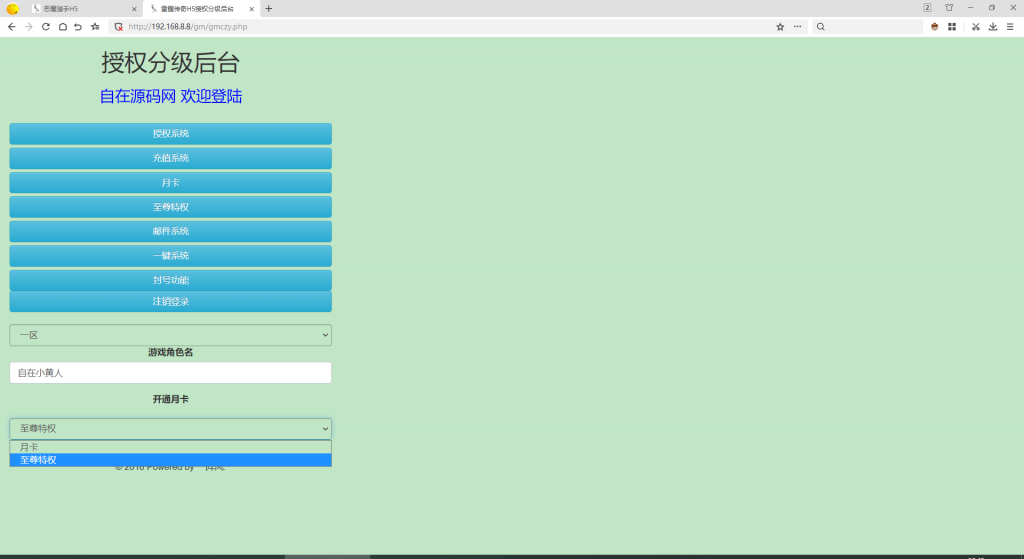This screenshot has height=559, width=1024.
Task: Go to 充值系统 section
Action: (x=170, y=158)
